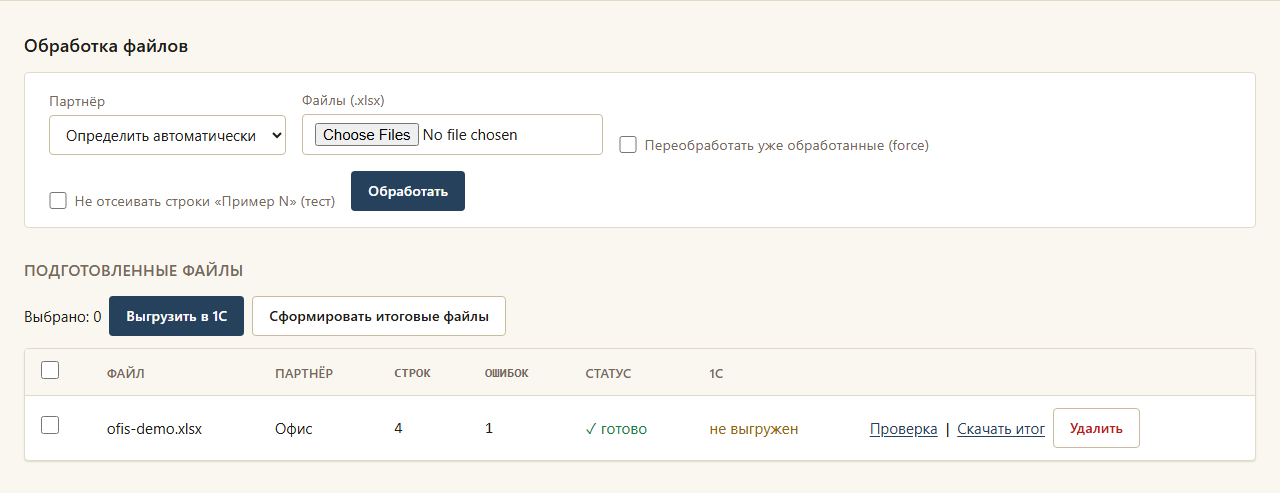
Task: Click the Choose Files button
Action: [367, 135]
